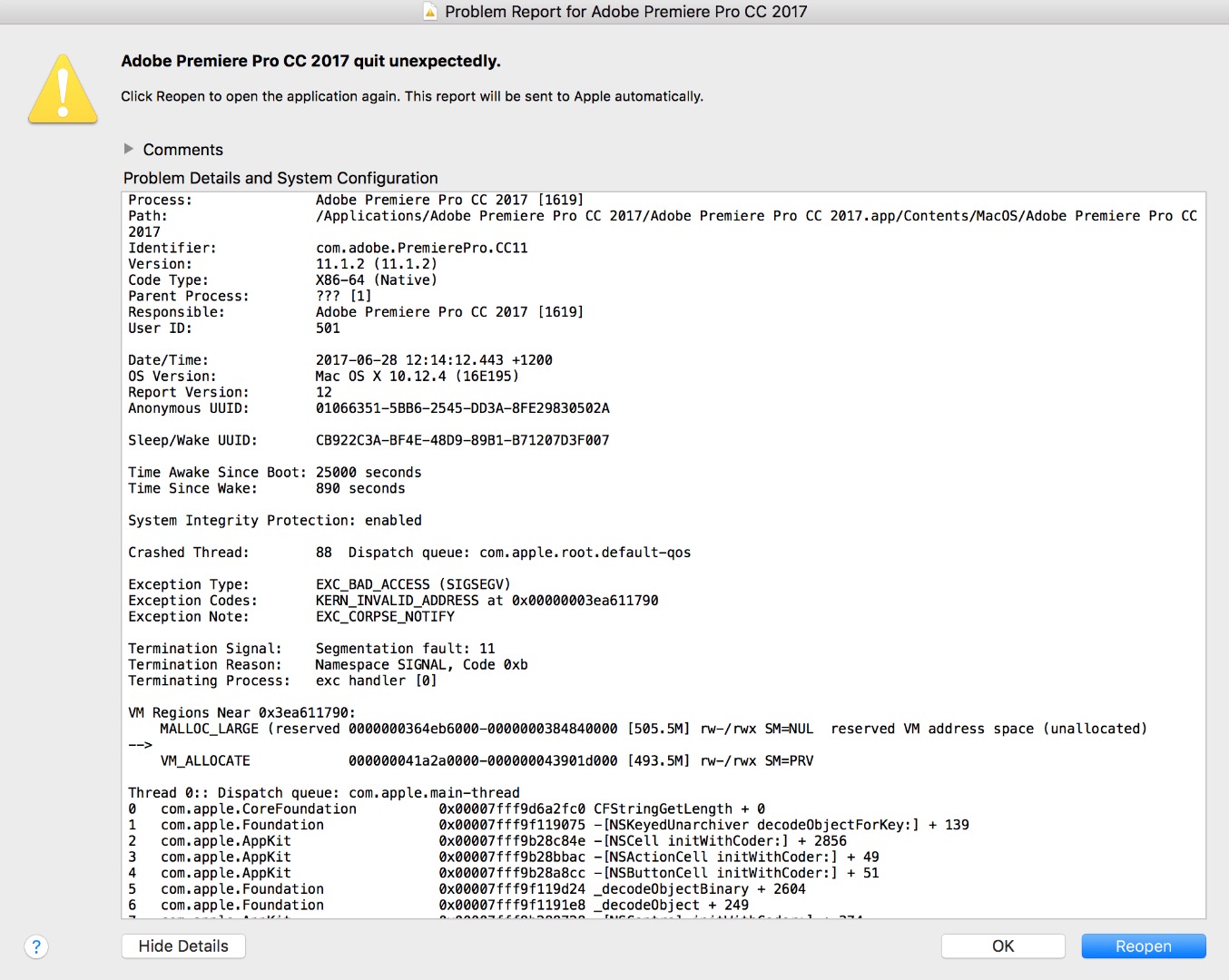Click the Exception Type 'EXC_BAD_ACCESS (SIGSEGV)'
Screen dimensions: 1229x980
click(413, 584)
